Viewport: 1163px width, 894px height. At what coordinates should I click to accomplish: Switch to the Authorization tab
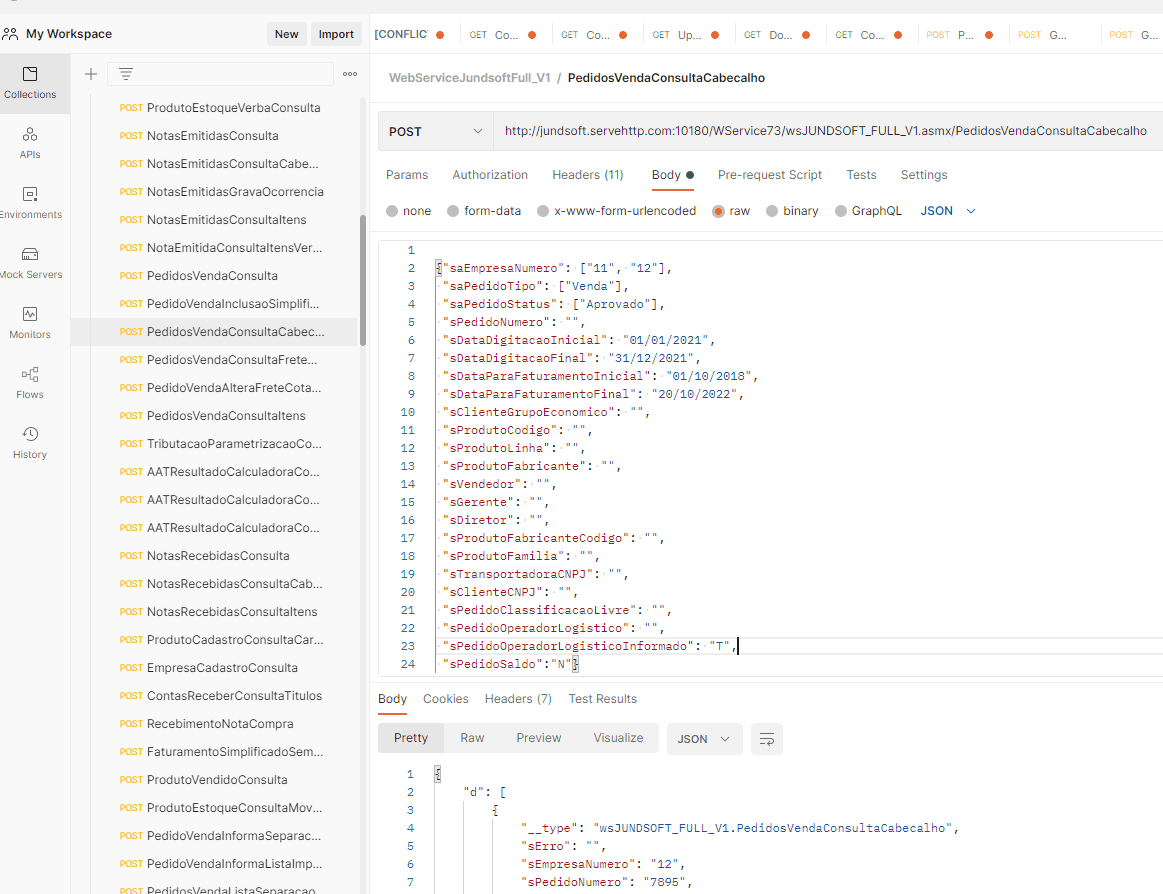[490, 175]
